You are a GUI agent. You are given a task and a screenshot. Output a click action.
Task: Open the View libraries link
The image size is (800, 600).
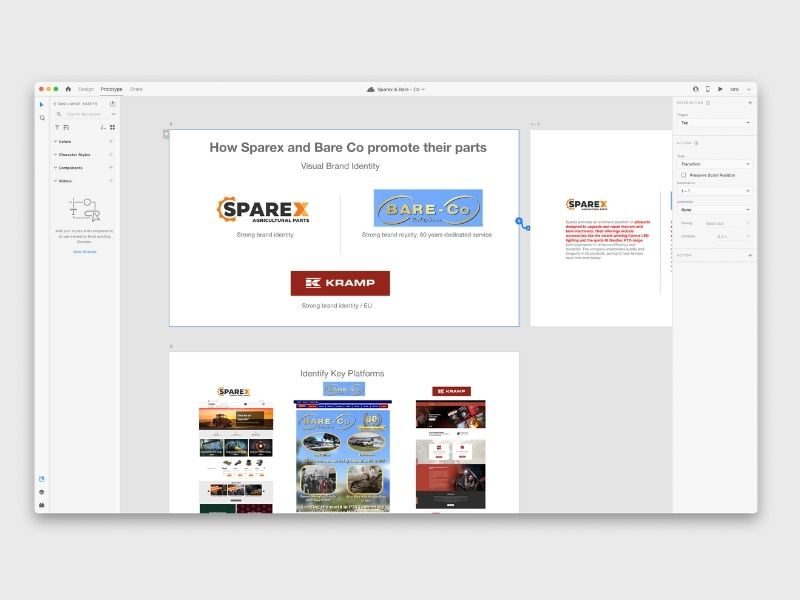coord(85,252)
